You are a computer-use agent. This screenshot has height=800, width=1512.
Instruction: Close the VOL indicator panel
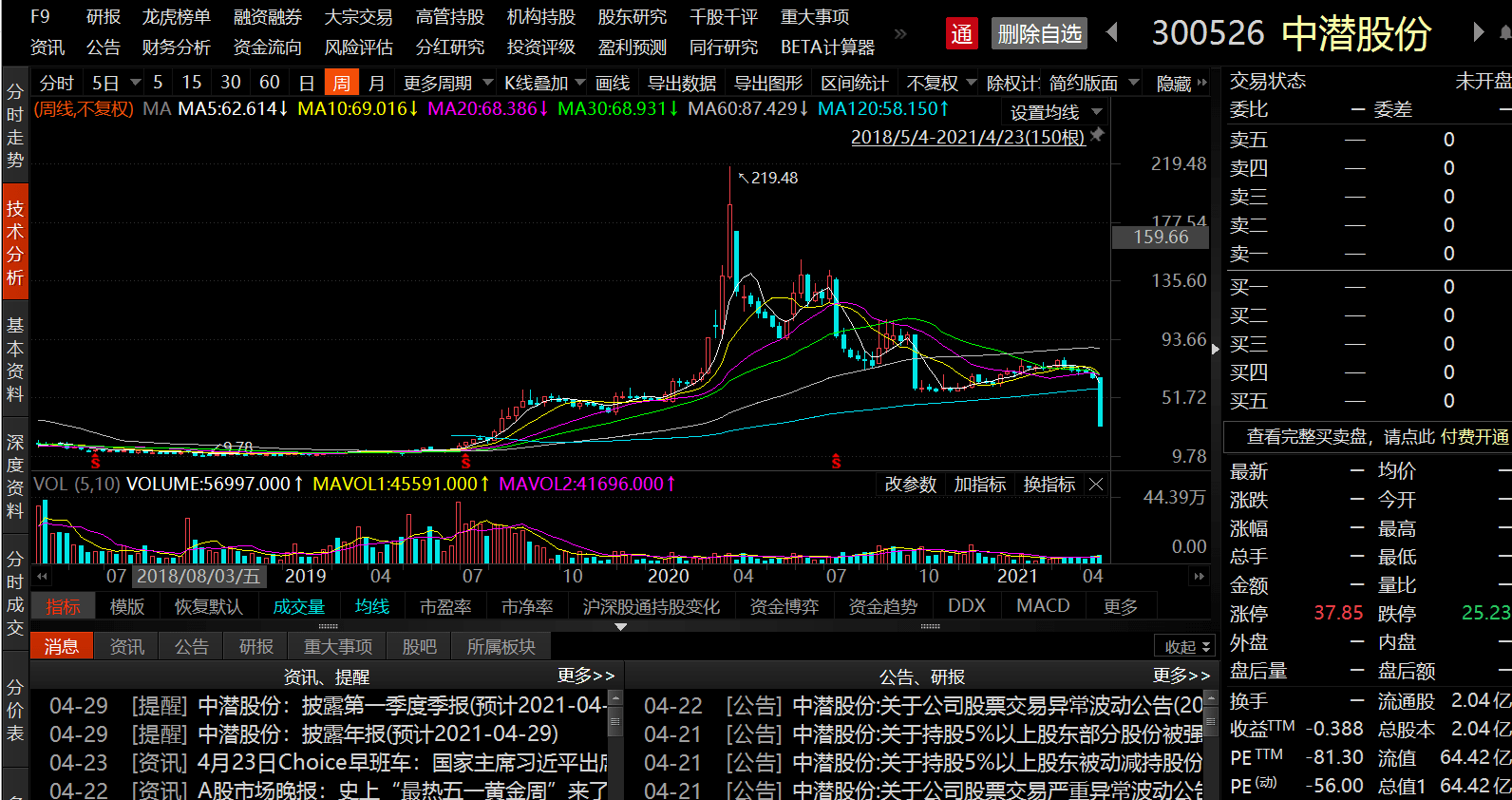(1096, 485)
